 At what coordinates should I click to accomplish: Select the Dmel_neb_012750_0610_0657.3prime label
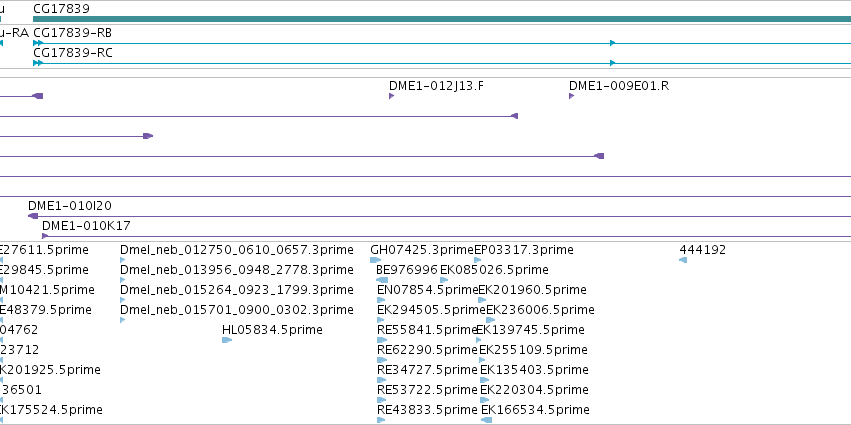(x=237, y=250)
